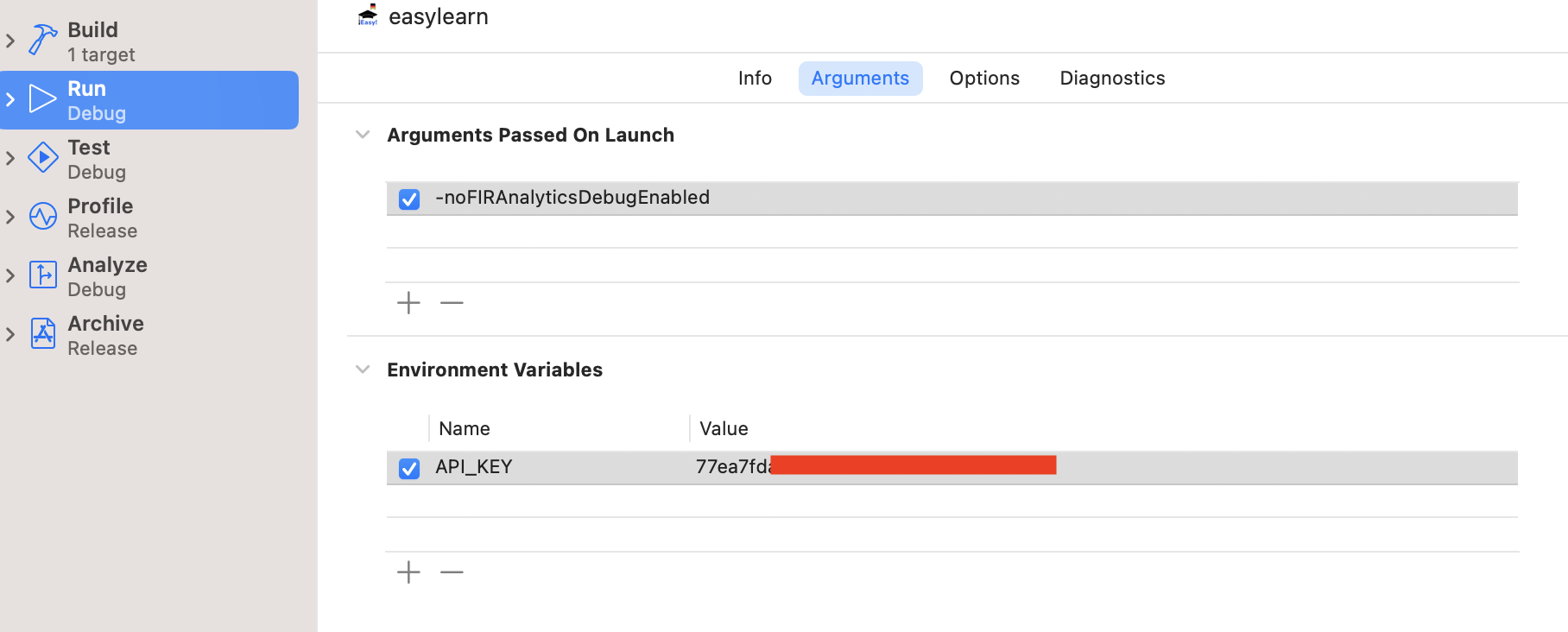Click the Test diamond icon
1568x632 pixels.
[42, 158]
